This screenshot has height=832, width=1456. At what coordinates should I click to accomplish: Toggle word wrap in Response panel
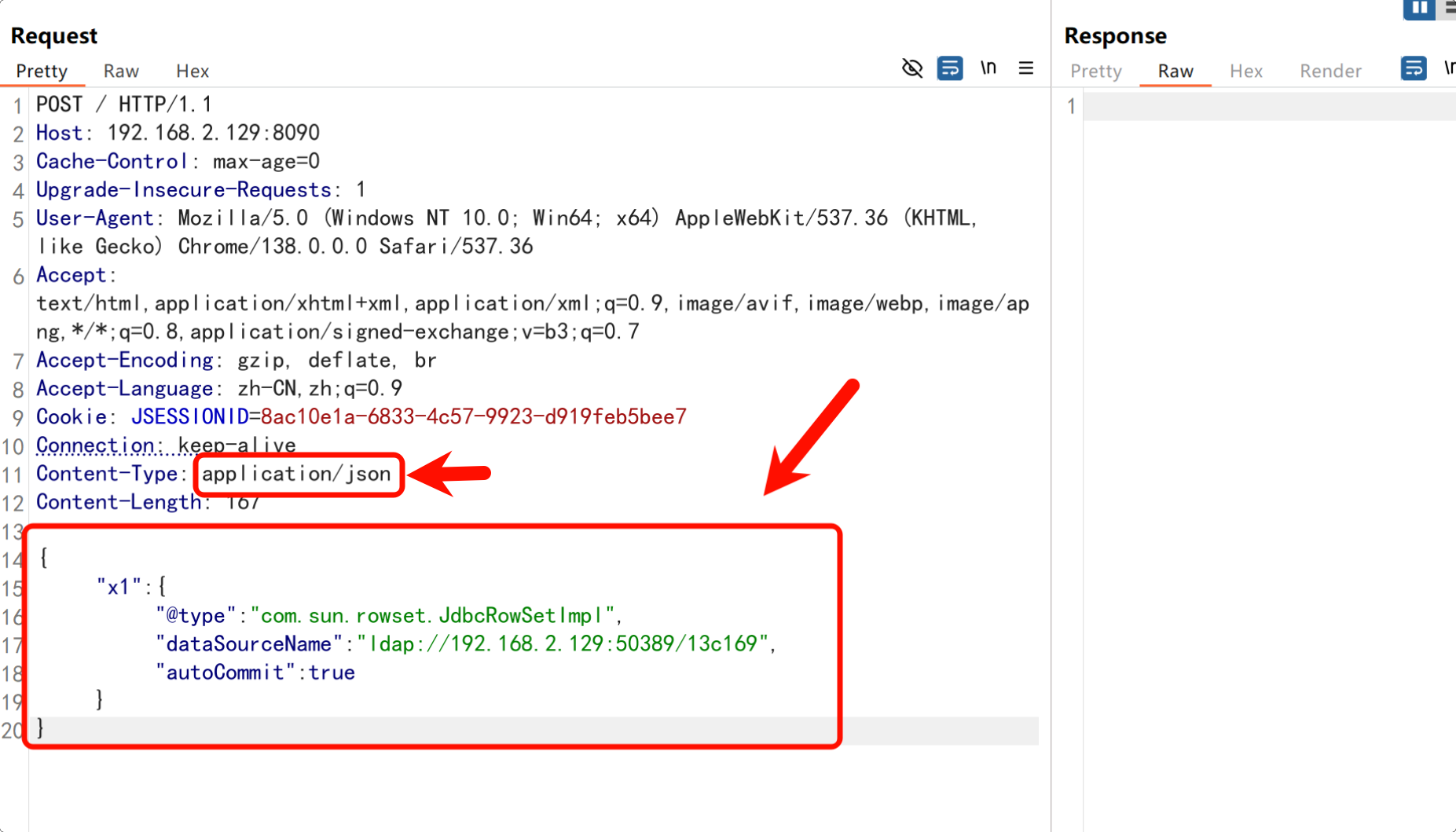(x=1413, y=68)
